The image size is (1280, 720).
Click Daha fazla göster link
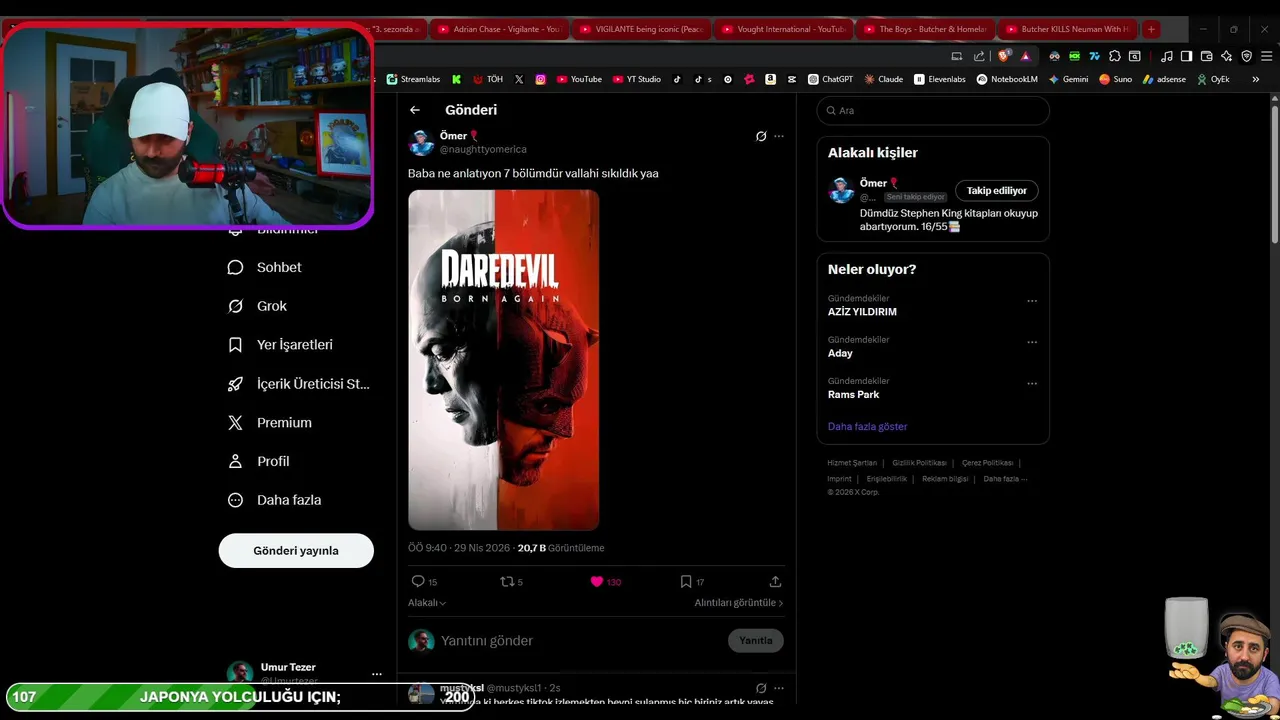[x=867, y=427]
